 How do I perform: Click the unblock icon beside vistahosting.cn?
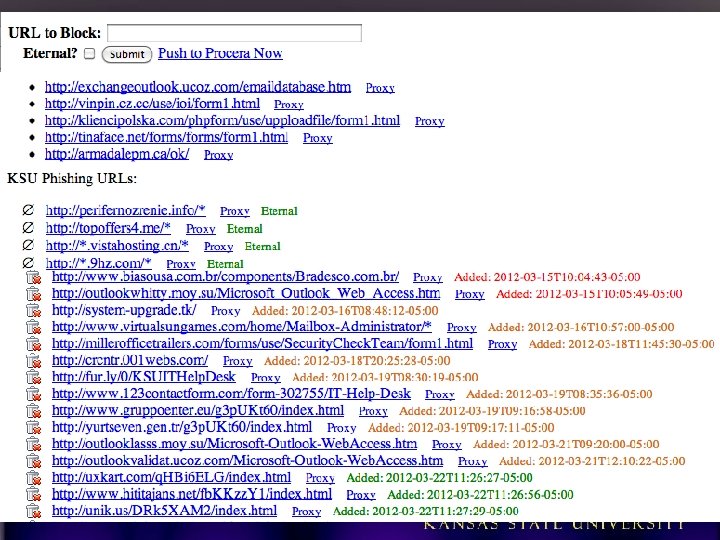(28, 245)
